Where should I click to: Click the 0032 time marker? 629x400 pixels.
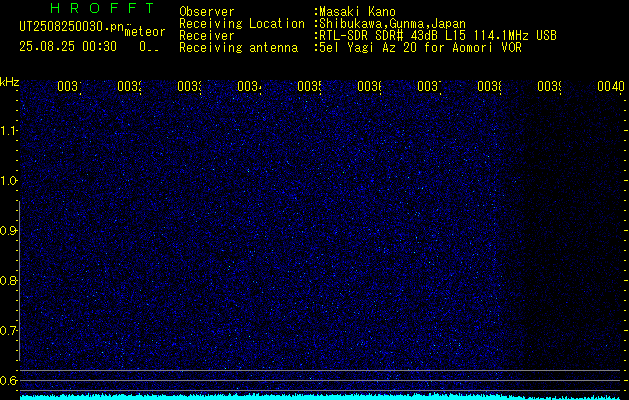pyautogui.click(x=129, y=87)
